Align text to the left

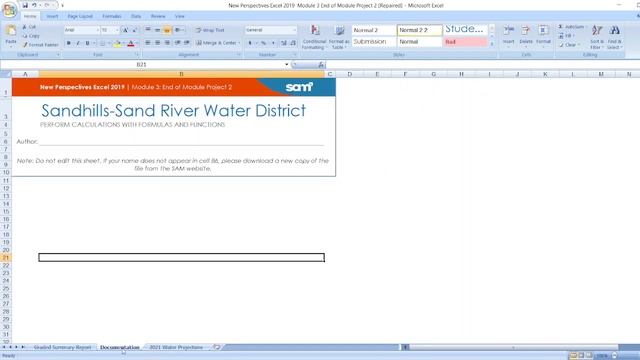148,43
